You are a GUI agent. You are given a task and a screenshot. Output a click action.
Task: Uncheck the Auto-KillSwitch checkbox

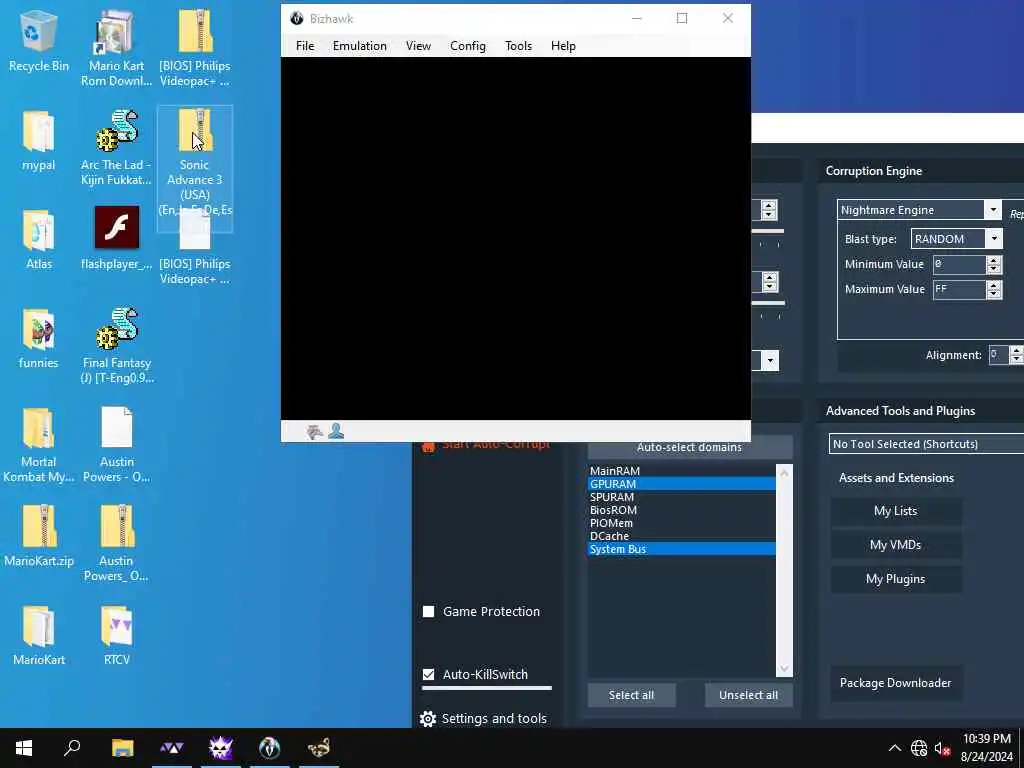(x=428, y=674)
